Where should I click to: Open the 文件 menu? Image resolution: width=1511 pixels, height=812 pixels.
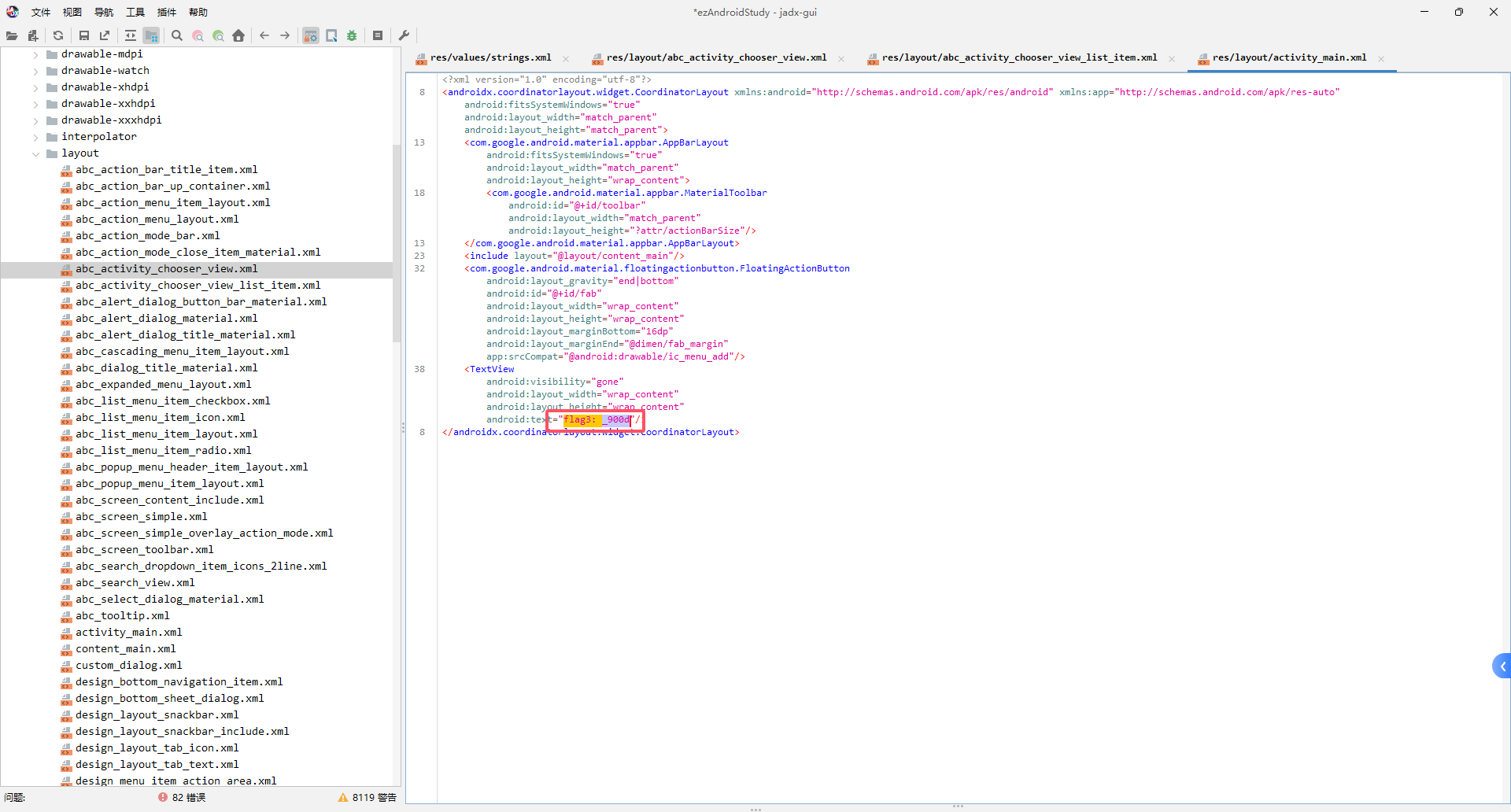[41, 12]
